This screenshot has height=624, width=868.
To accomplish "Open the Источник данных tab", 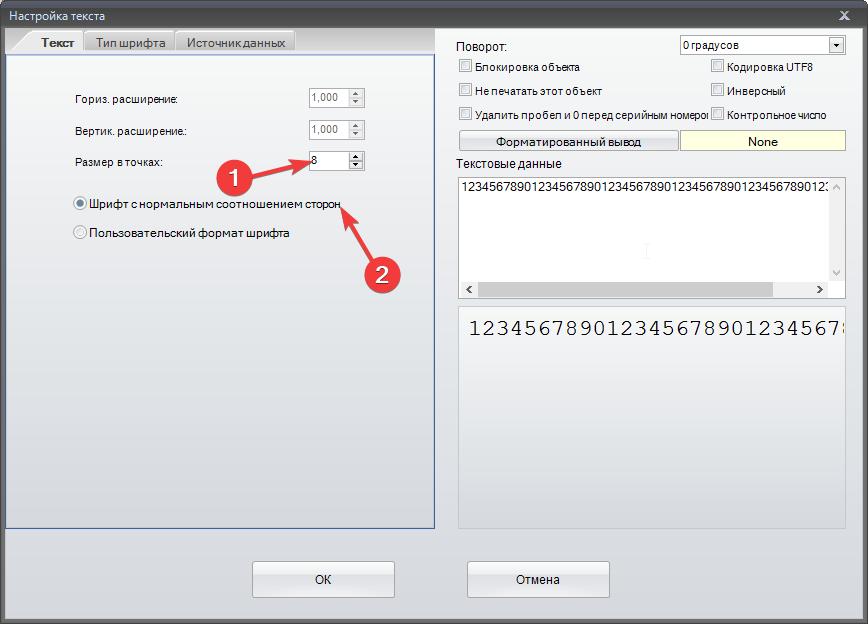I will (236, 42).
